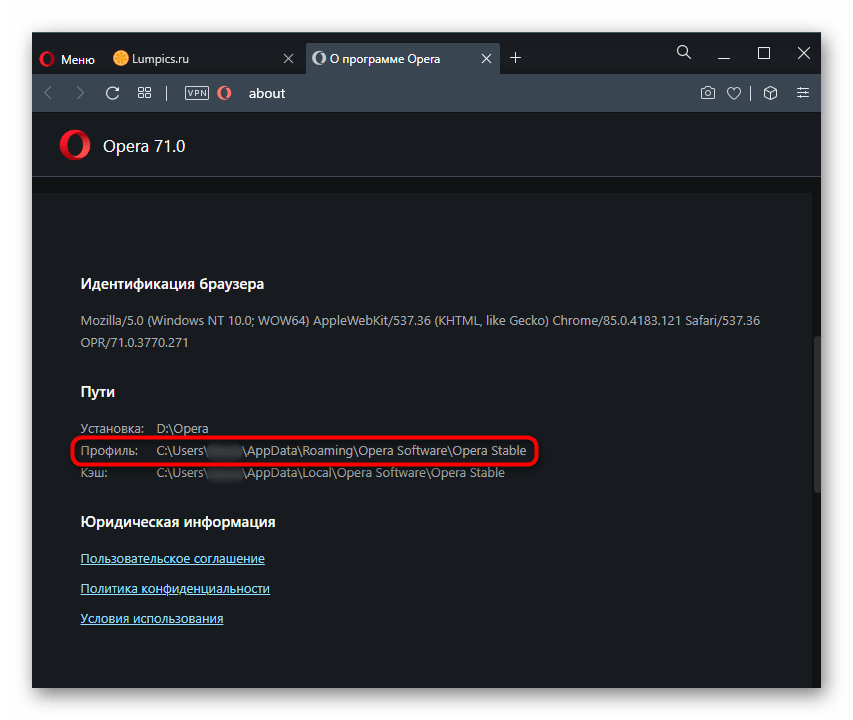Click the tab search magnifier icon

coord(684,53)
